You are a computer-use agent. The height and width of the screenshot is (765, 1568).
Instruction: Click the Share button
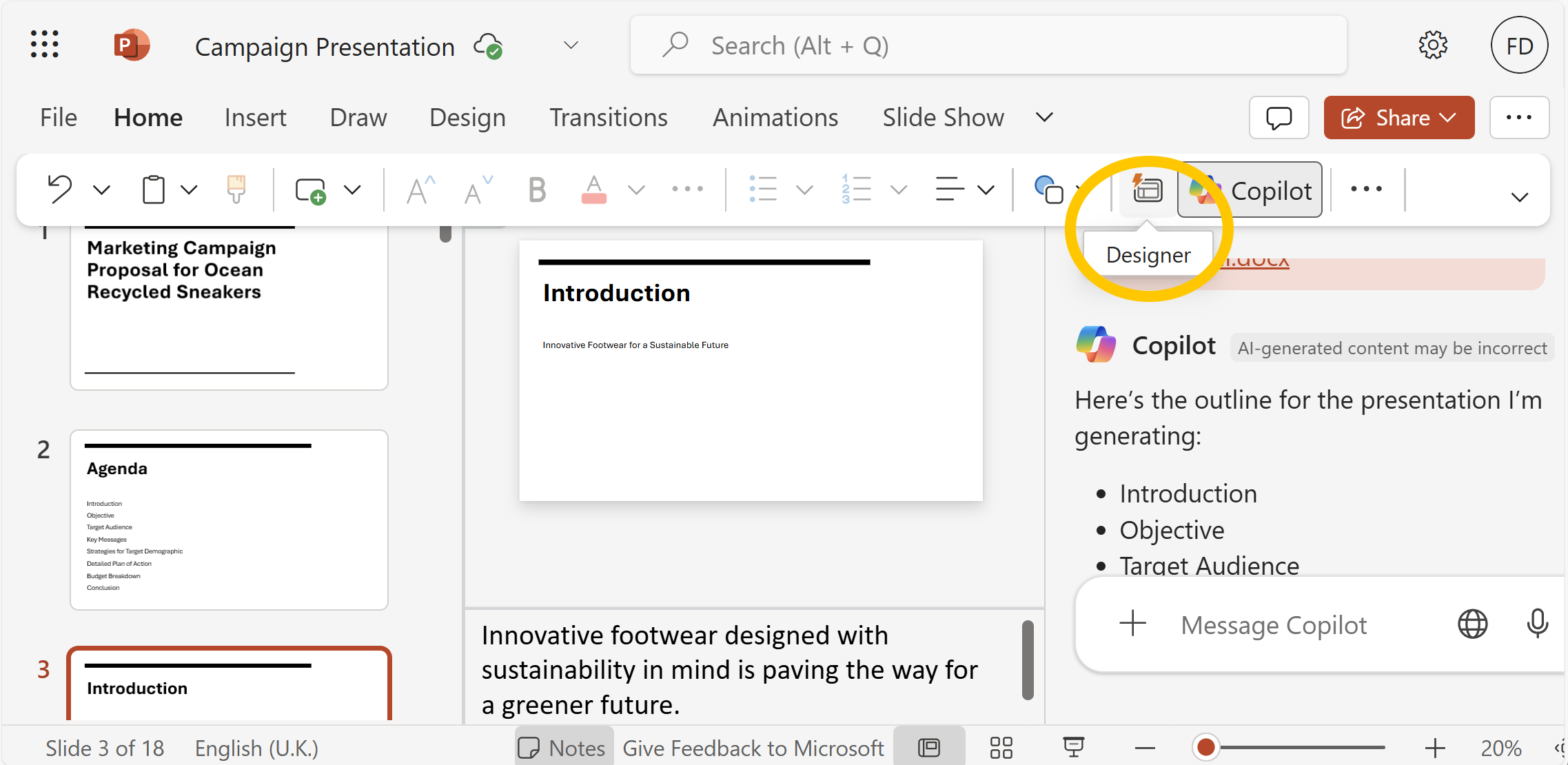1398,118
